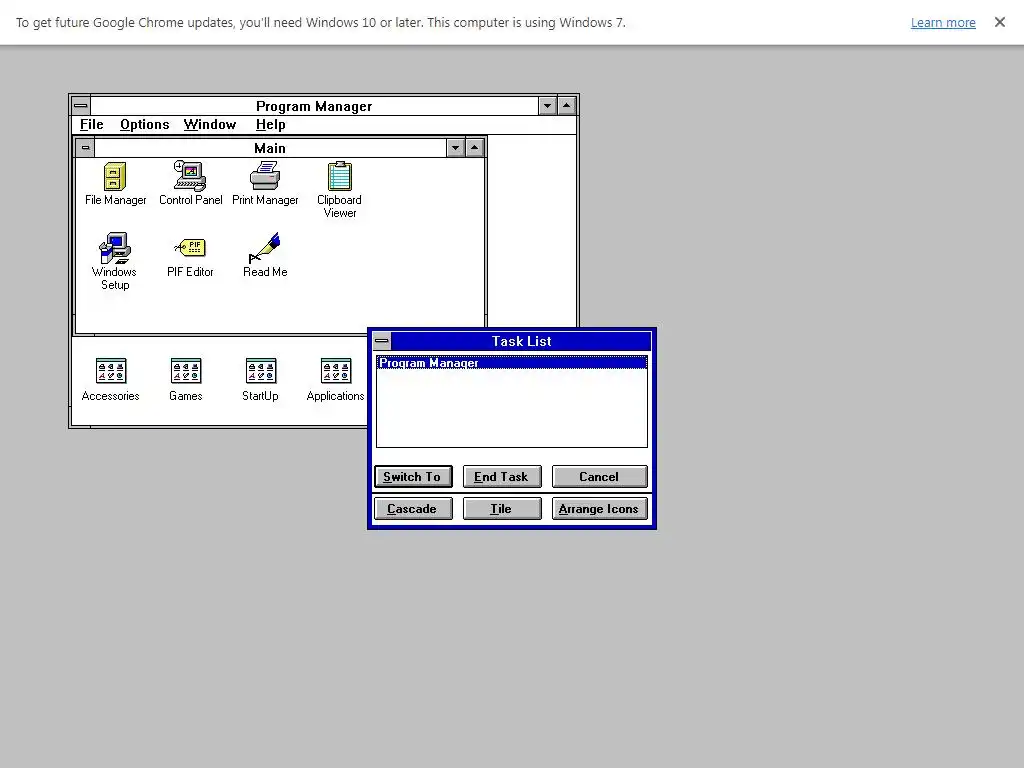Open the Task List control menu box
The width and height of the screenshot is (1024, 768).
point(382,341)
